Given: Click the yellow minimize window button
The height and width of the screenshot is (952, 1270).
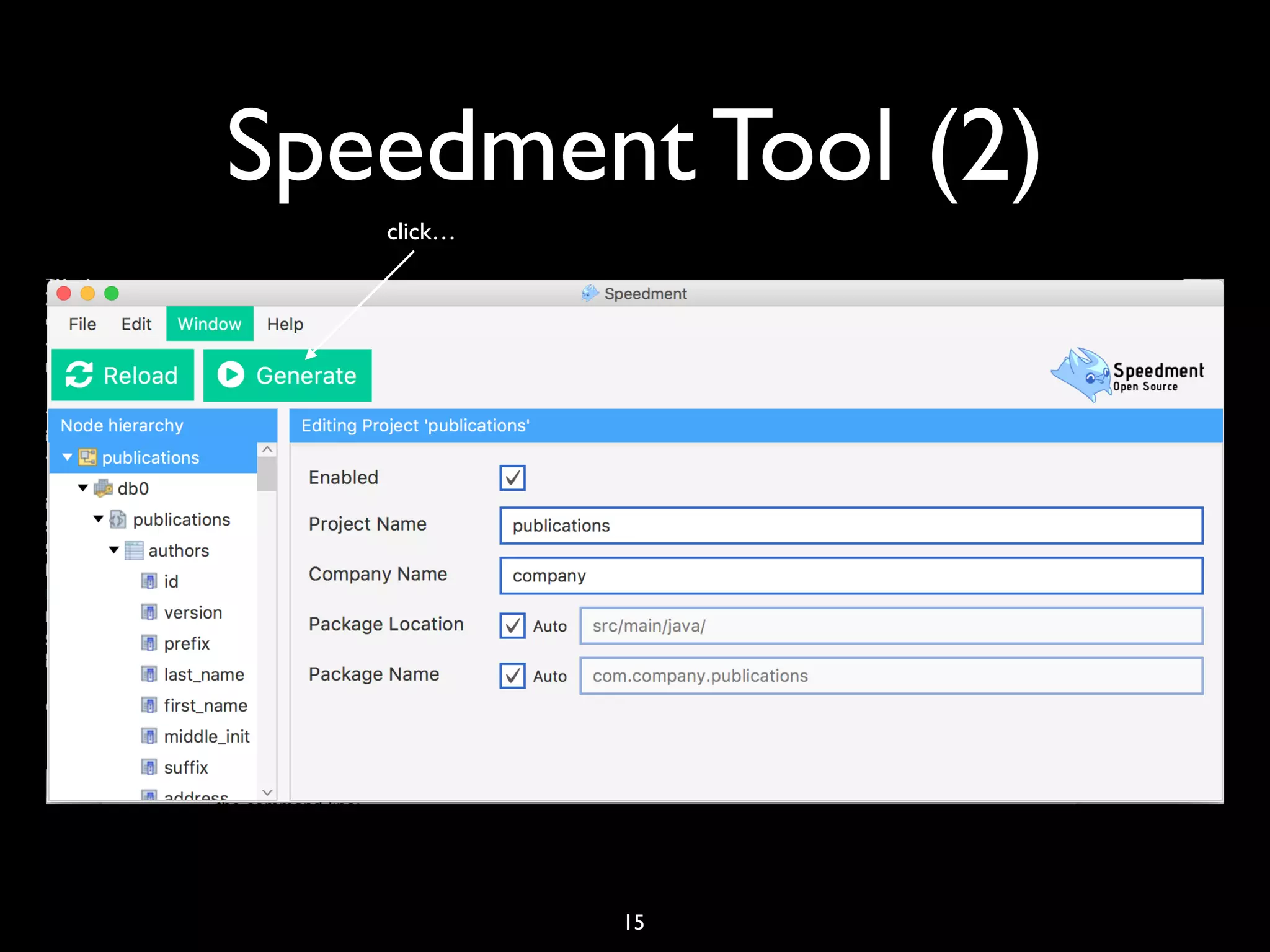Looking at the screenshot, I should [88, 293].
